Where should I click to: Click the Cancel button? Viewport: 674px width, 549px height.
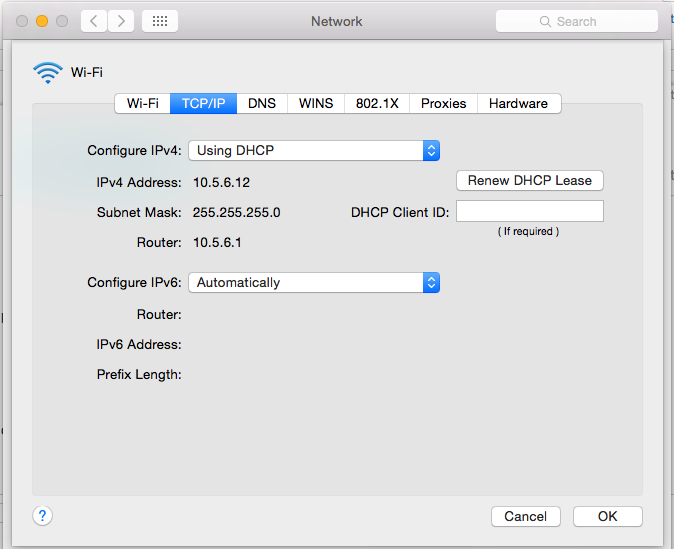(525, 516)
